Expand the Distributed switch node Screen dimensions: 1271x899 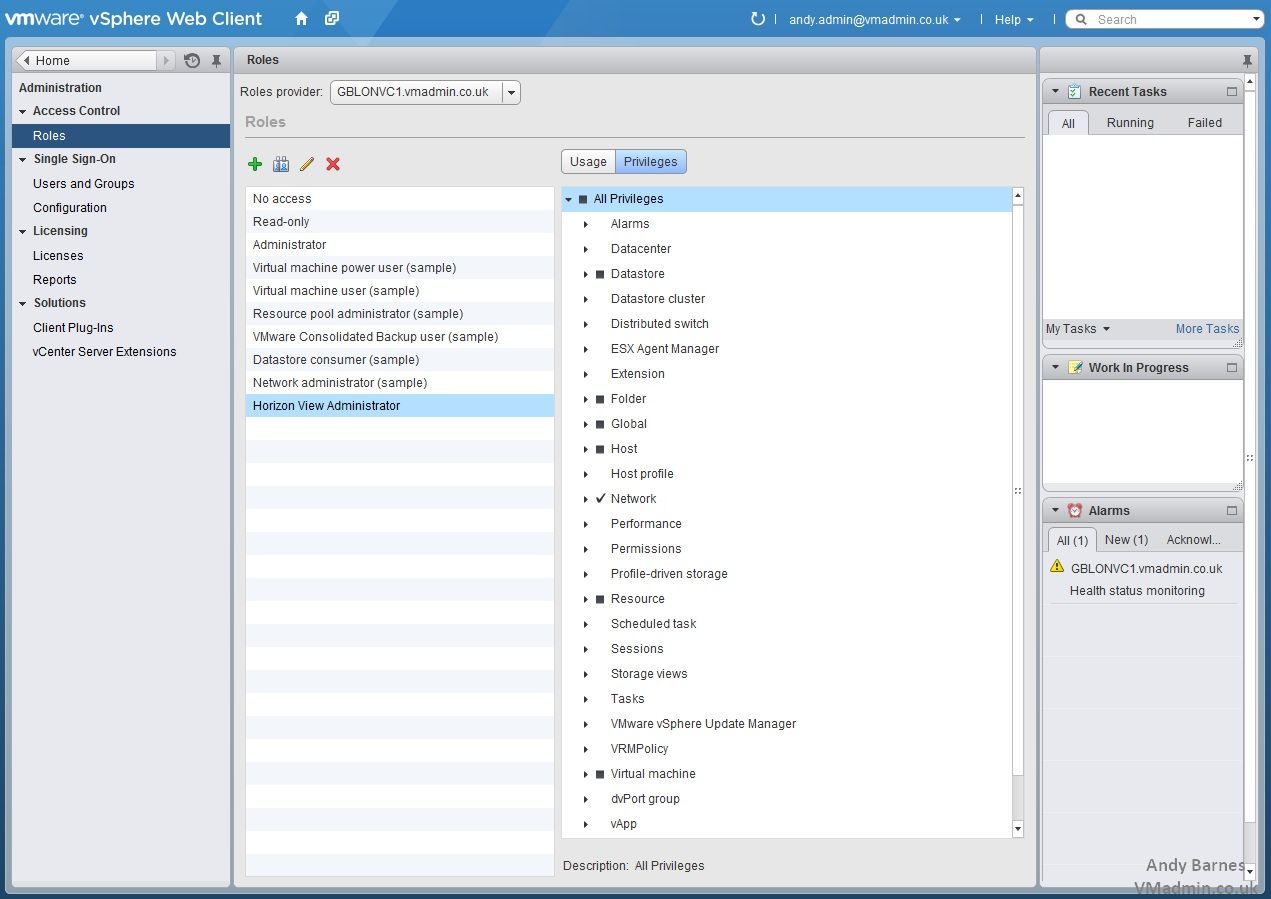(586, 324)
